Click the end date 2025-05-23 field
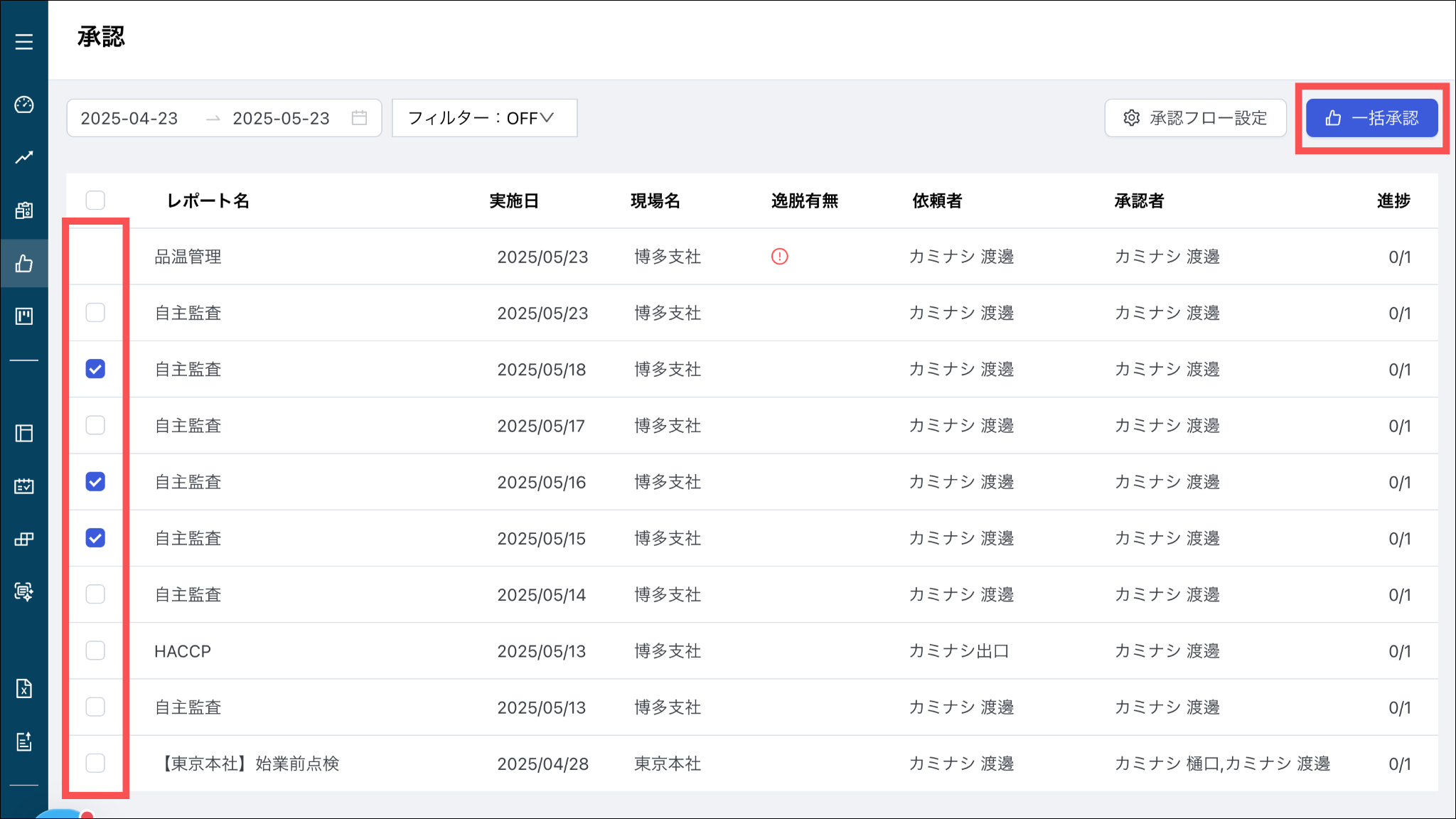The width and height of the screenshot is (1456, 819). [281, 118]
